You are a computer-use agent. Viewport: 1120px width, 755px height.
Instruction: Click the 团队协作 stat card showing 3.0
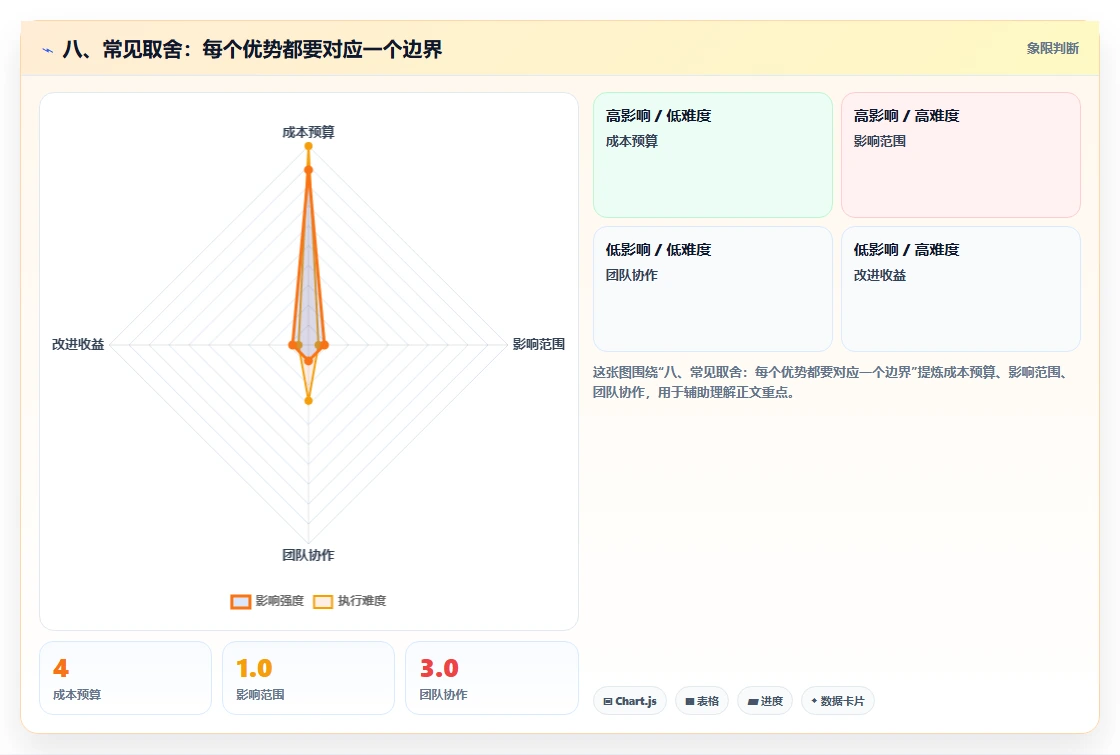491,678
